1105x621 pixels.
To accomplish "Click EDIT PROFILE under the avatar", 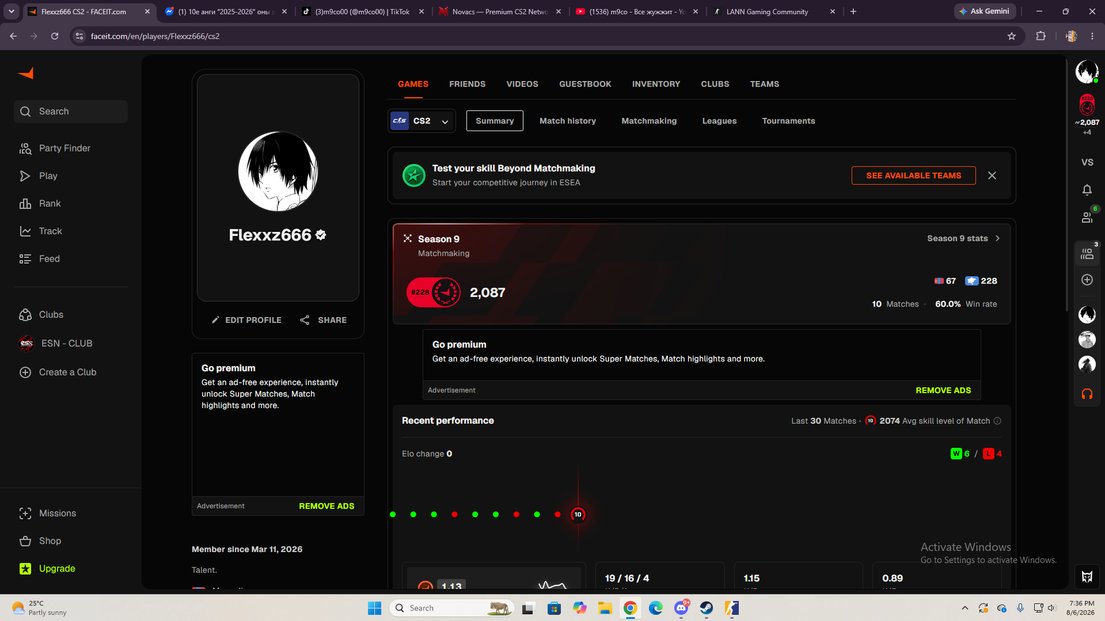I will coord(246,320).
